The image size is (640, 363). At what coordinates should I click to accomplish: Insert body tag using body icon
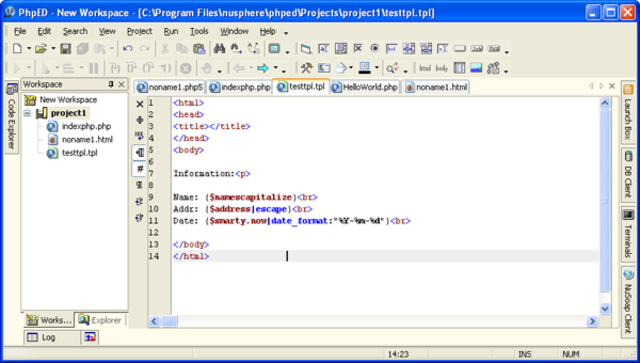[x=442, y=68]
